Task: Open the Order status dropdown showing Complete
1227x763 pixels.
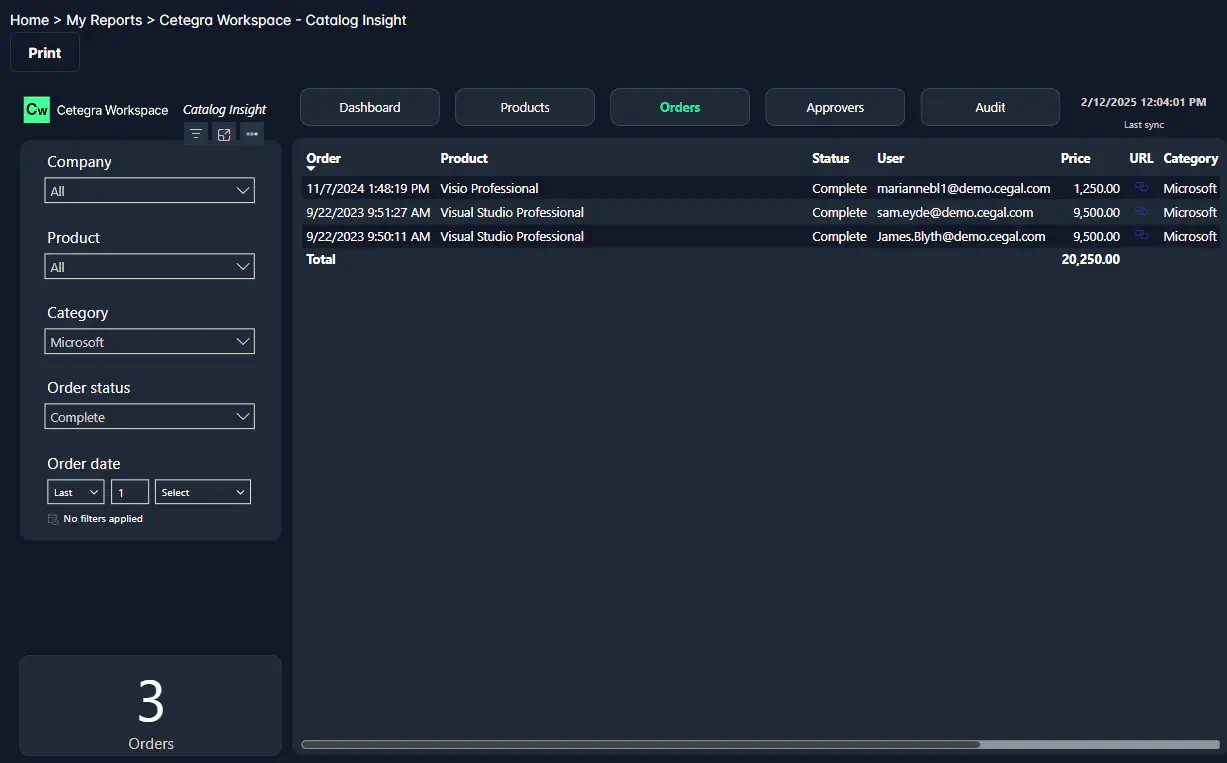Action: [x=150, y=417]
